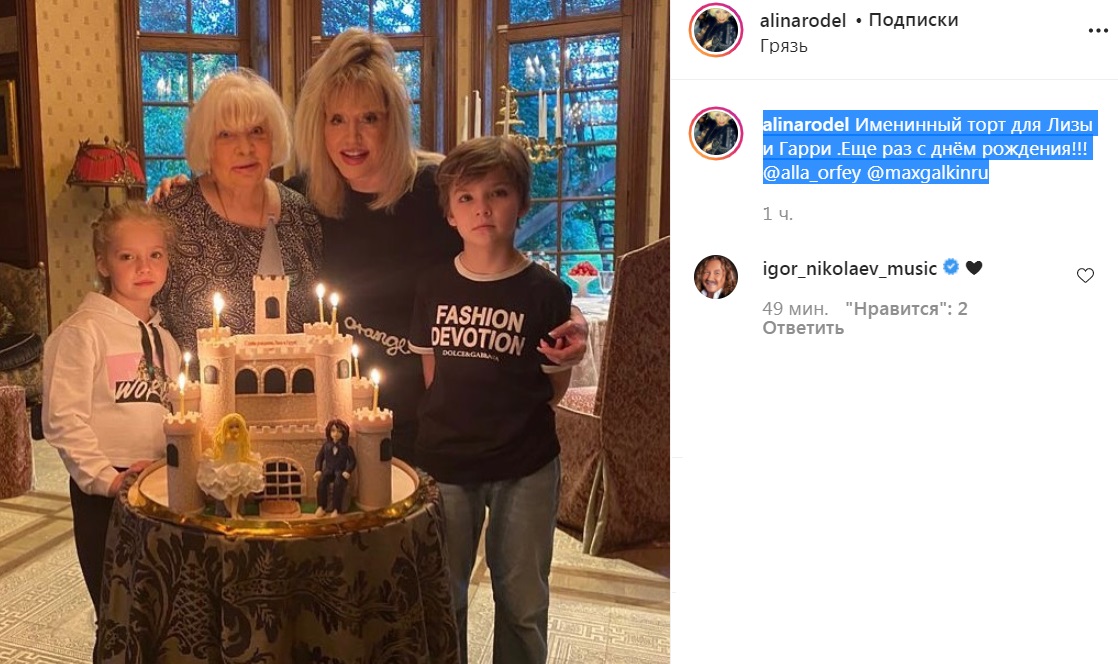This screenshot has height=664, width=1118.
Task: Like igor_nikolaev_music's comment with the heart
Action: tap(1084, 275)
